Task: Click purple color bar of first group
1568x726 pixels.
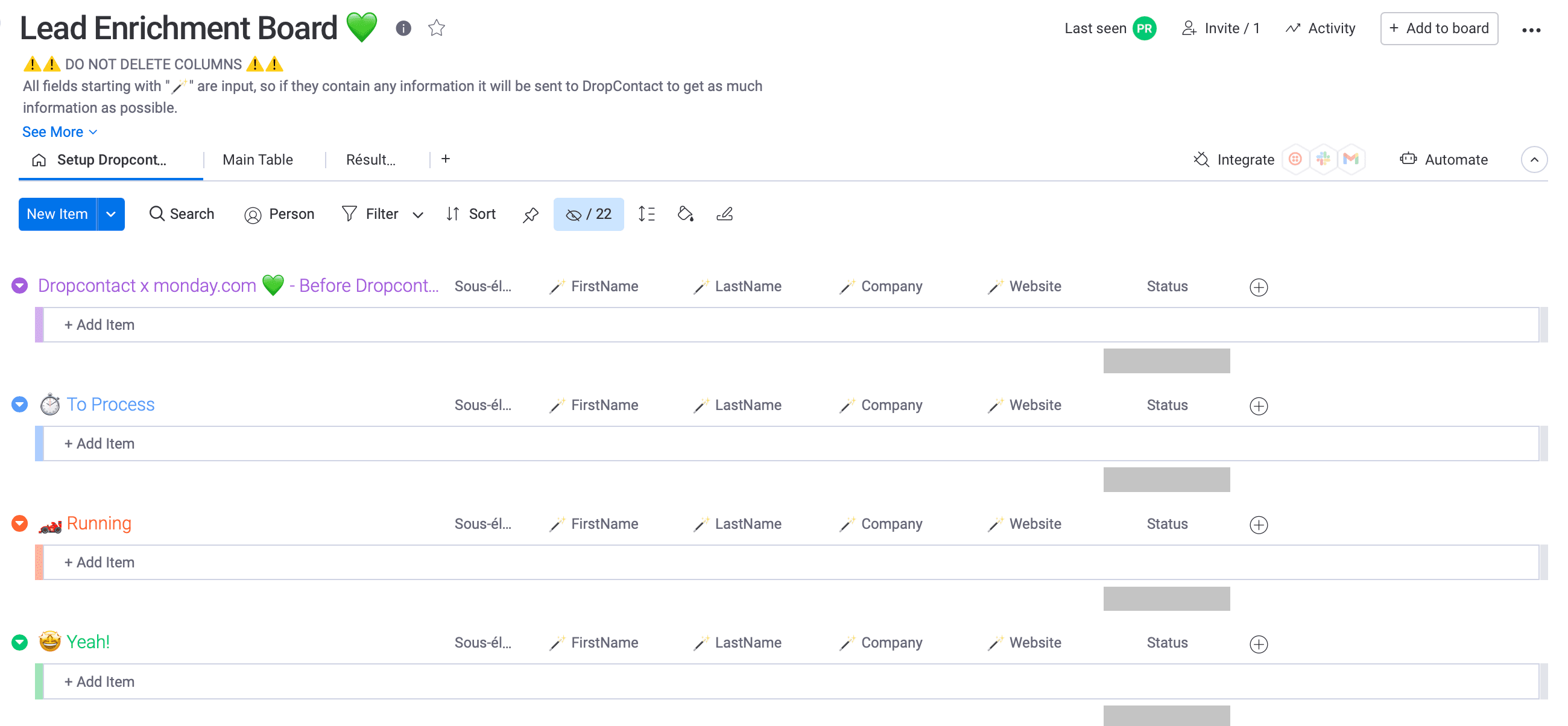Action: coord(39,325)
